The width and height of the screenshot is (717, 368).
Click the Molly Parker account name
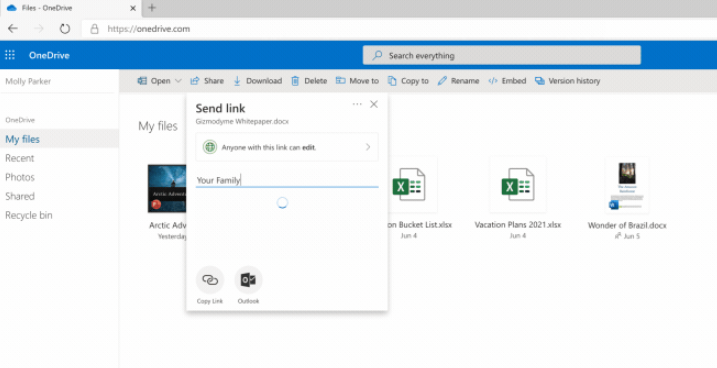click(28, 81)
